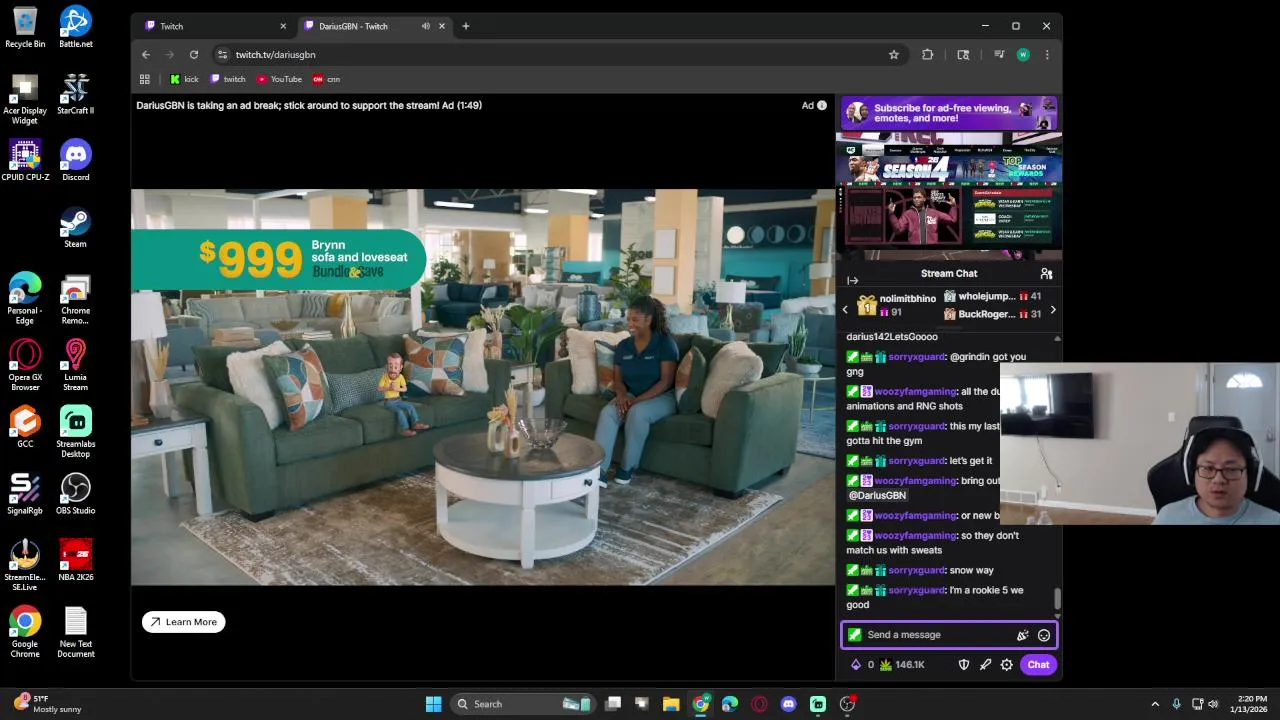
Task: Open Chrome three-dot menu
Action: pos(1047,55)
